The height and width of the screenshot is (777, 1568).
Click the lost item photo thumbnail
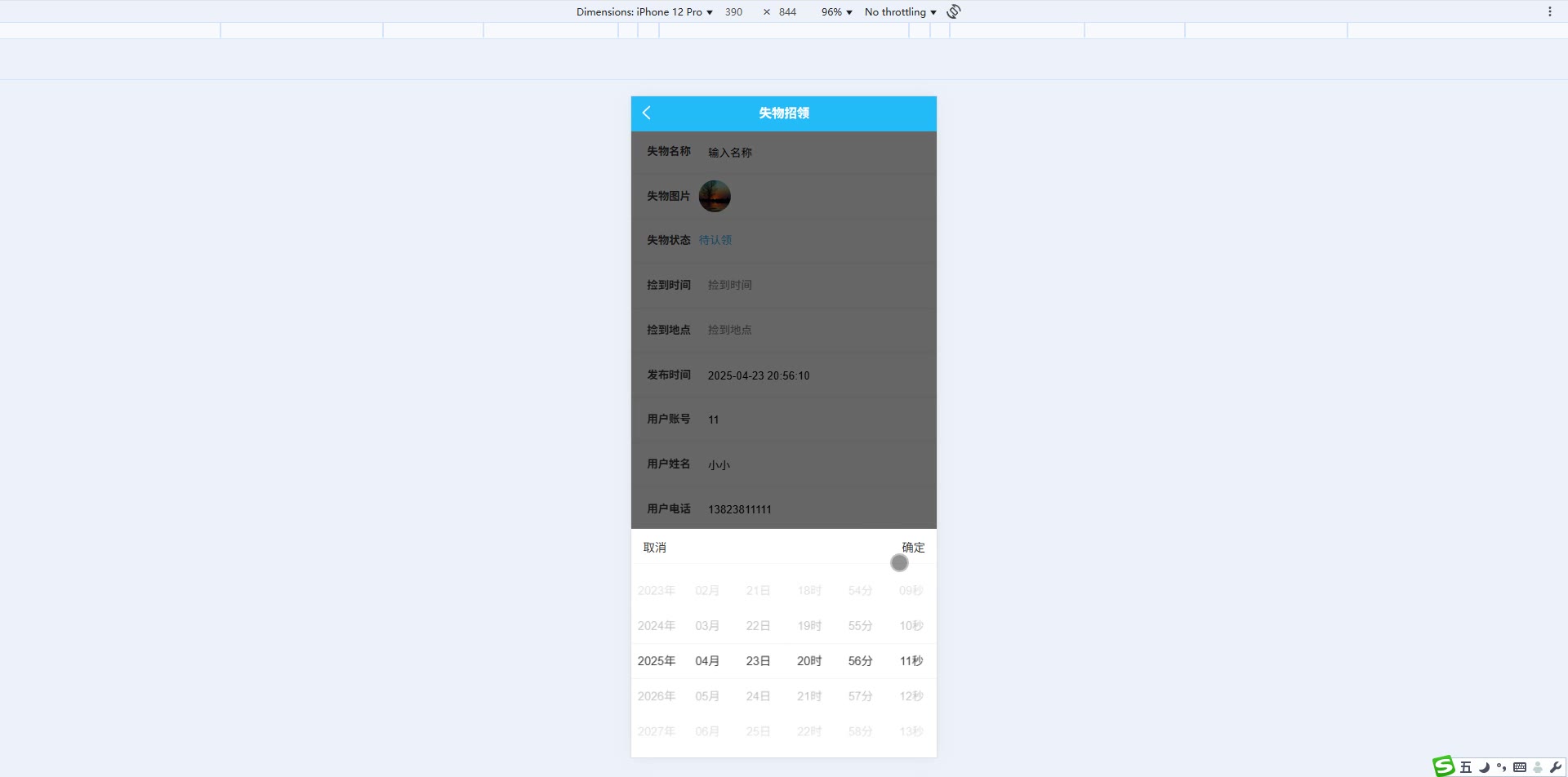(715, 196)
